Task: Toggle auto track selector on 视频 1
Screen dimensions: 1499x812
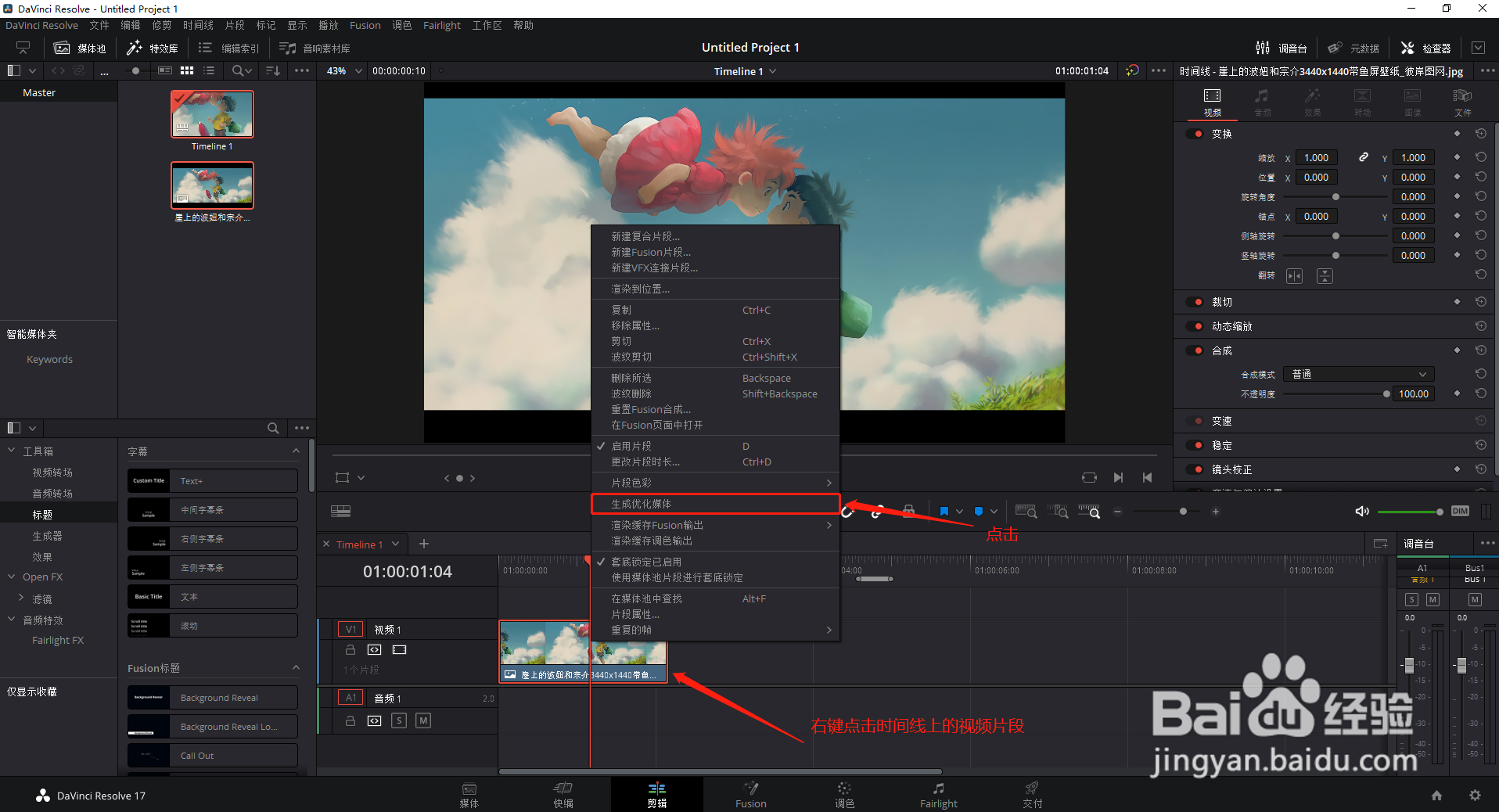Action: [x=375, y=650]
